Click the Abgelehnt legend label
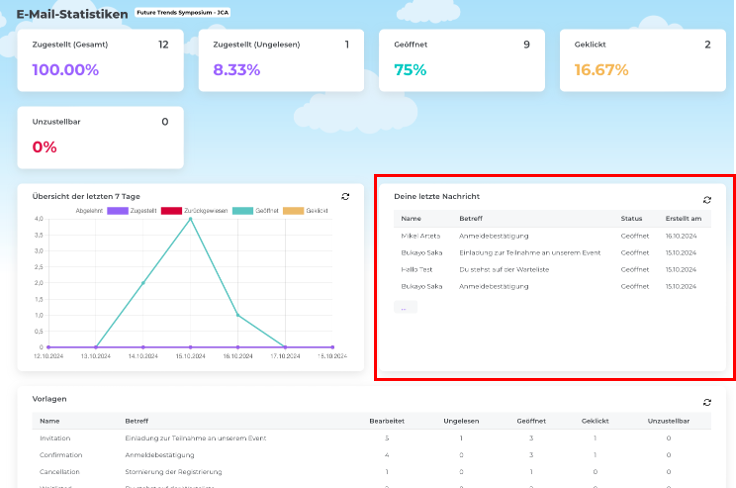Image resolution: width=736 pixels, height=488 pixels. tap(89, 211)
